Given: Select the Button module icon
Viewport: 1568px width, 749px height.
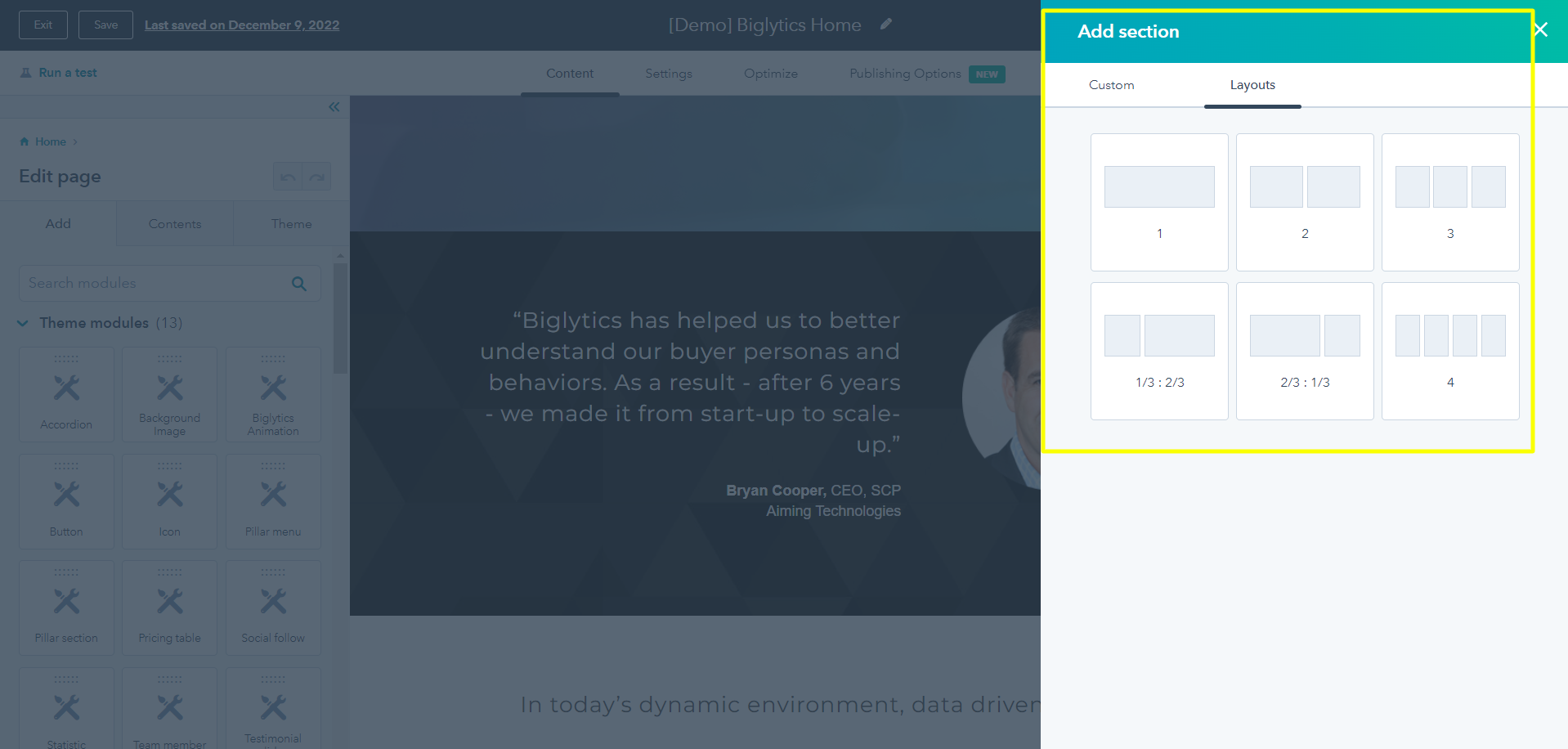Looking at the screenshot, I should [66, 494].
